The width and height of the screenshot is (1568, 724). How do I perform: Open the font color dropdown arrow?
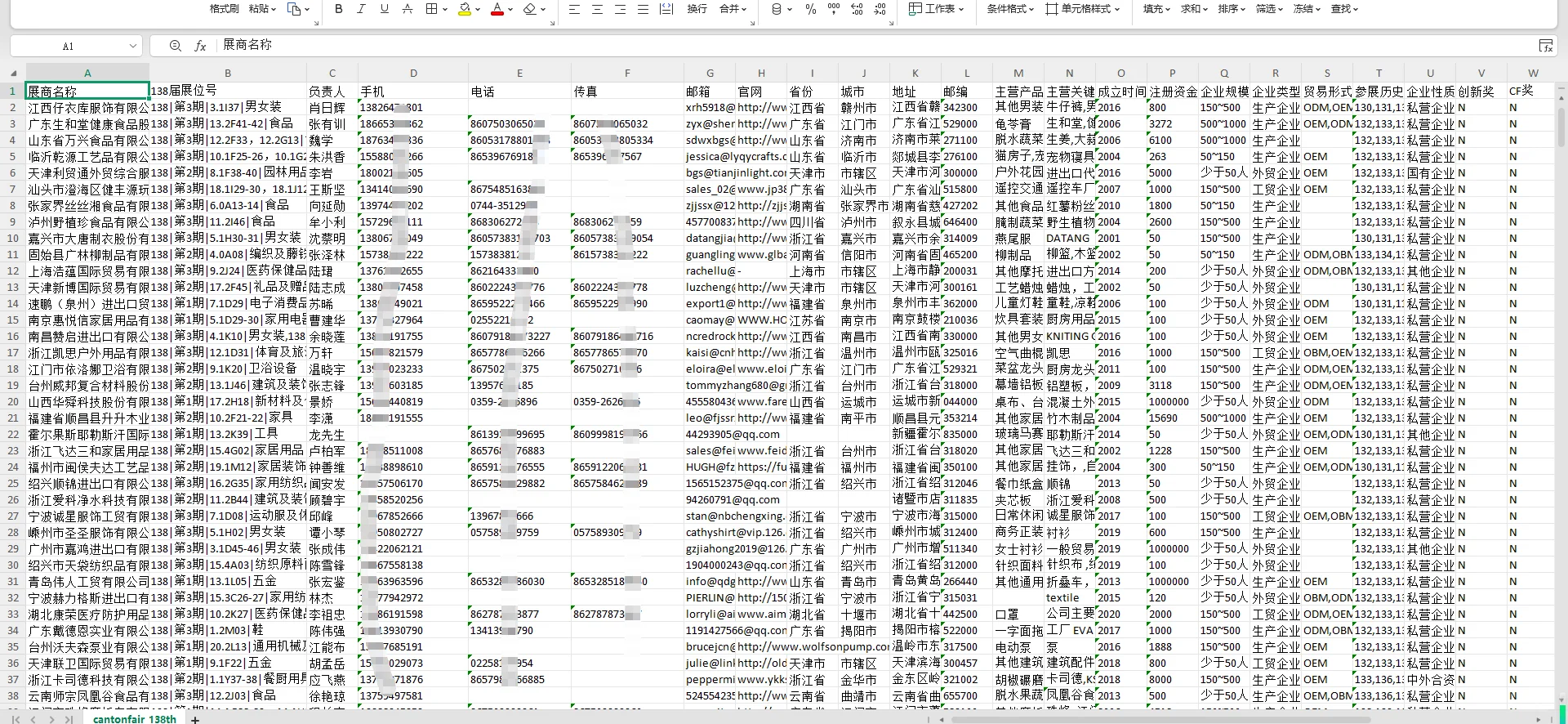(510, 10)
